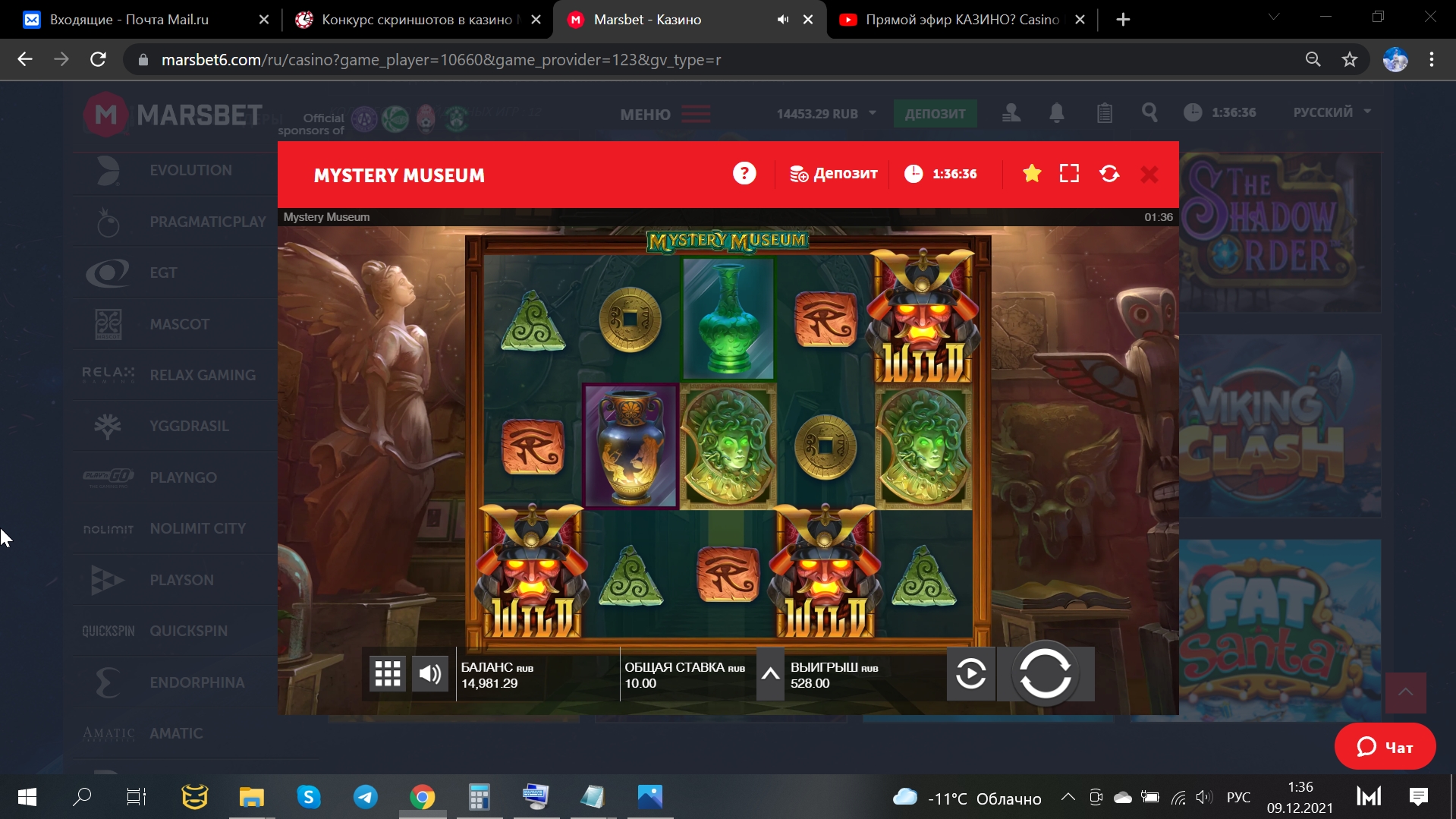Close the Mystery Museum game window
This screenshot has height=819, width=1456.
1149,175
